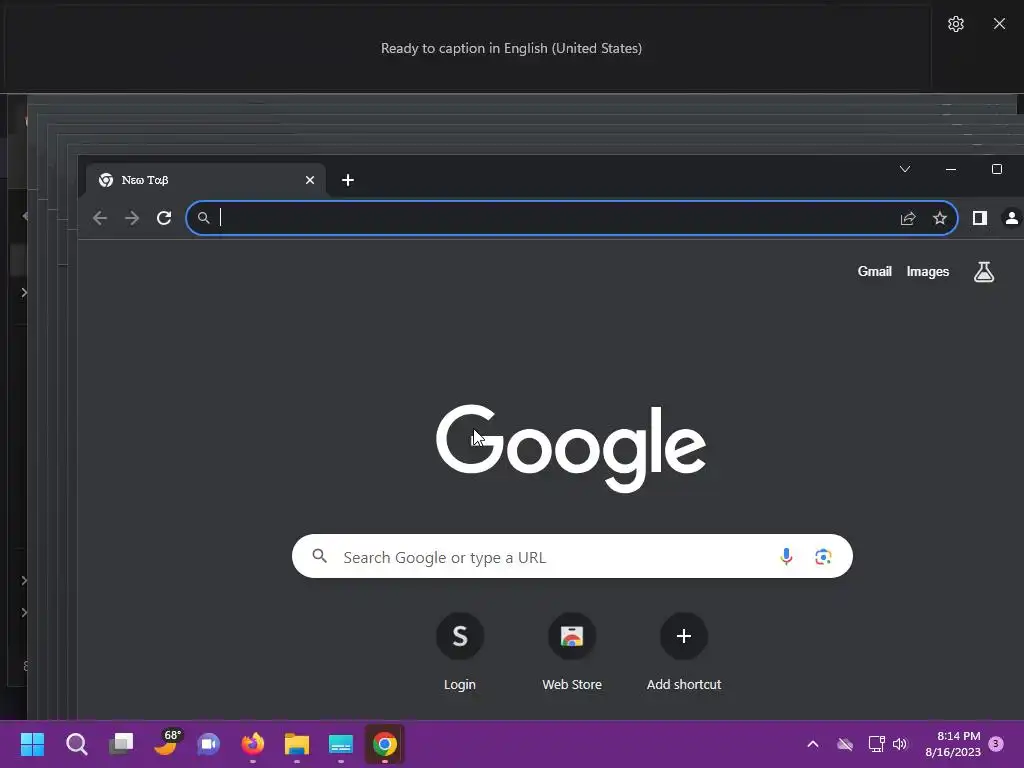Toggle Chrome side panel
Image resolution: width=1024 pixels, height=768 pixels.
tap(980, 218)
